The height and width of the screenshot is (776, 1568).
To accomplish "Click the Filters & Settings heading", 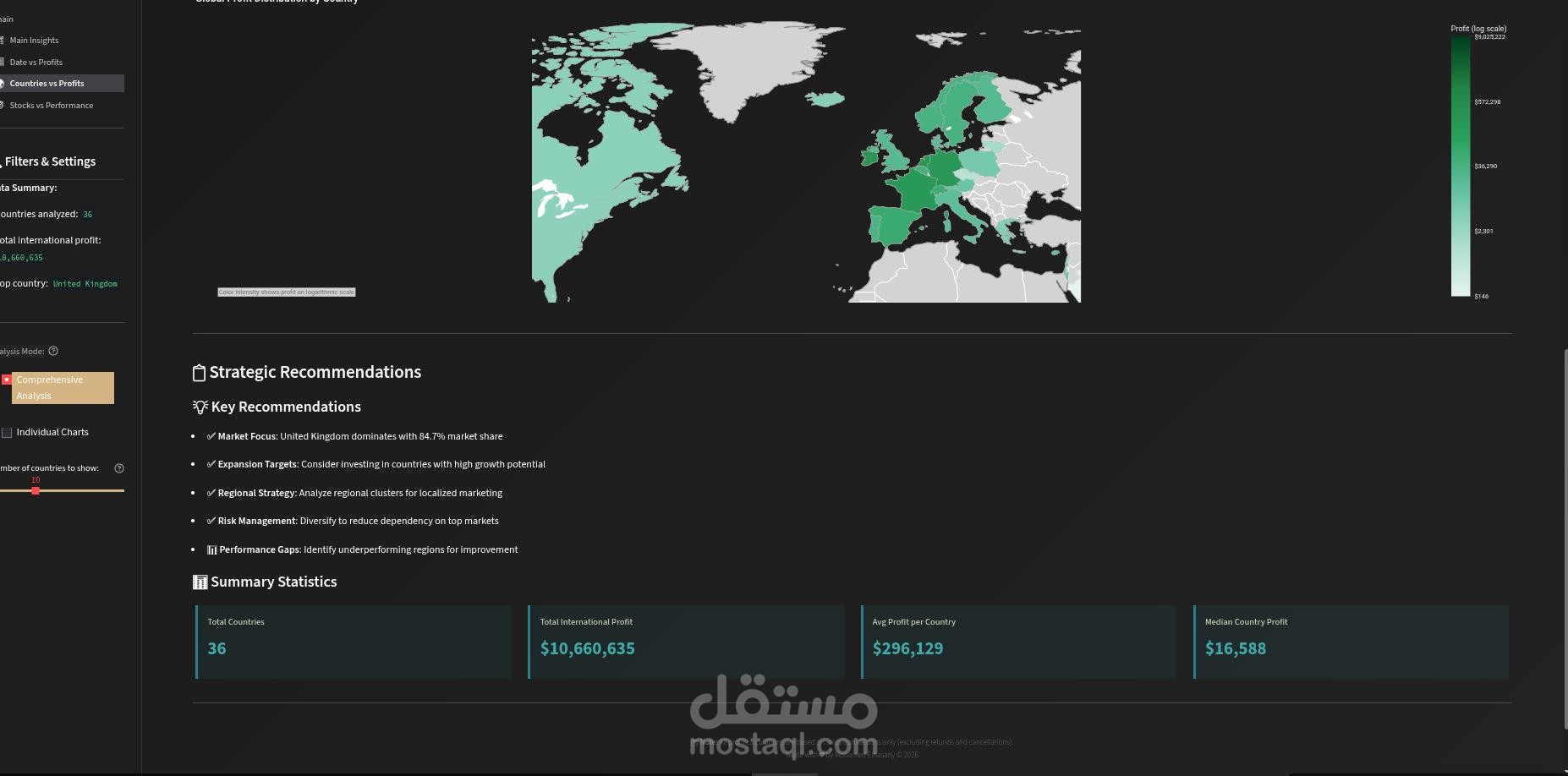I will [x=50, y=161].
